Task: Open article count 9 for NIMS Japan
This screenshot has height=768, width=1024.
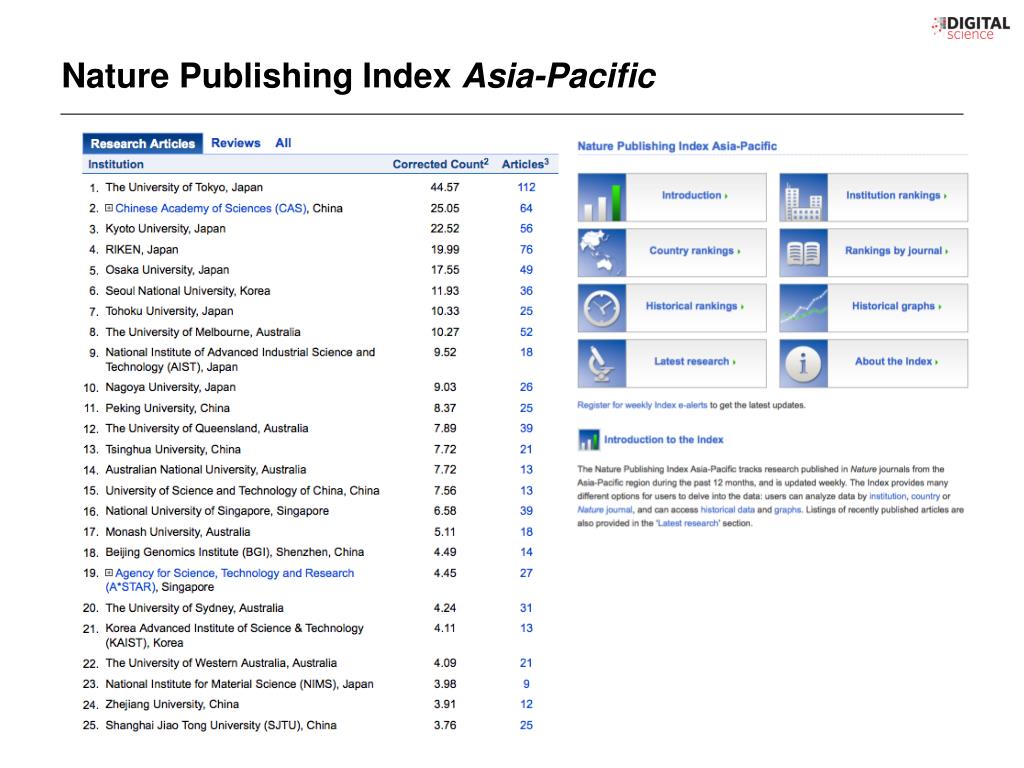Action: [x=526, y=684]
